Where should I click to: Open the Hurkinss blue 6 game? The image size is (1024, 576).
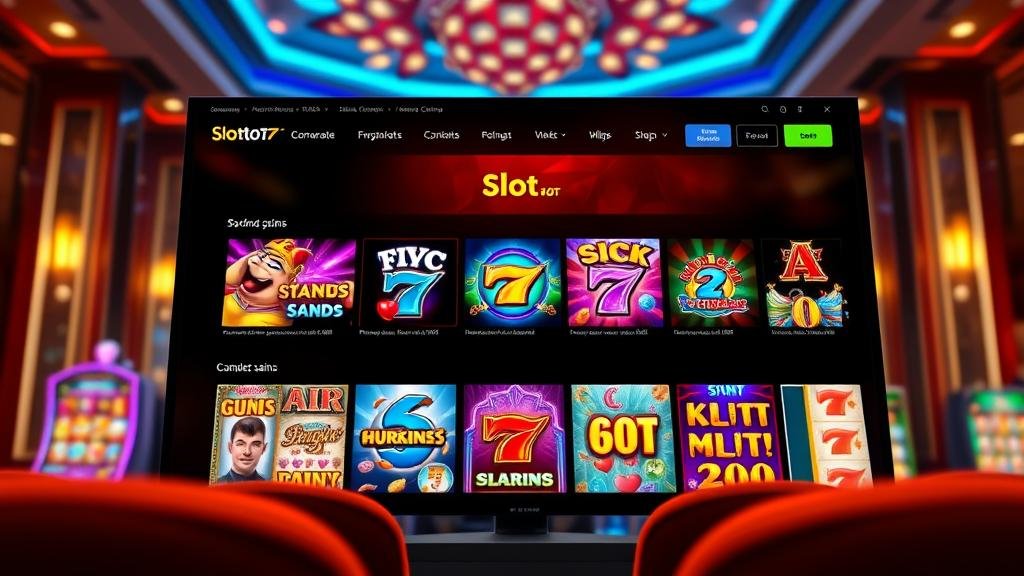pos(404,438)
